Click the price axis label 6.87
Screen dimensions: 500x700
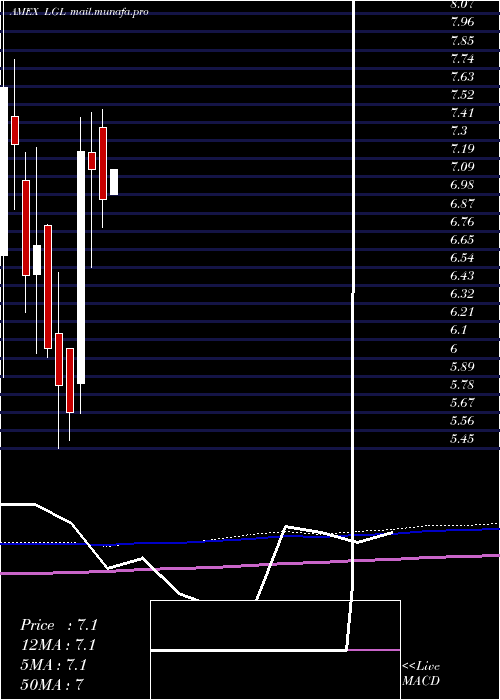462,204
